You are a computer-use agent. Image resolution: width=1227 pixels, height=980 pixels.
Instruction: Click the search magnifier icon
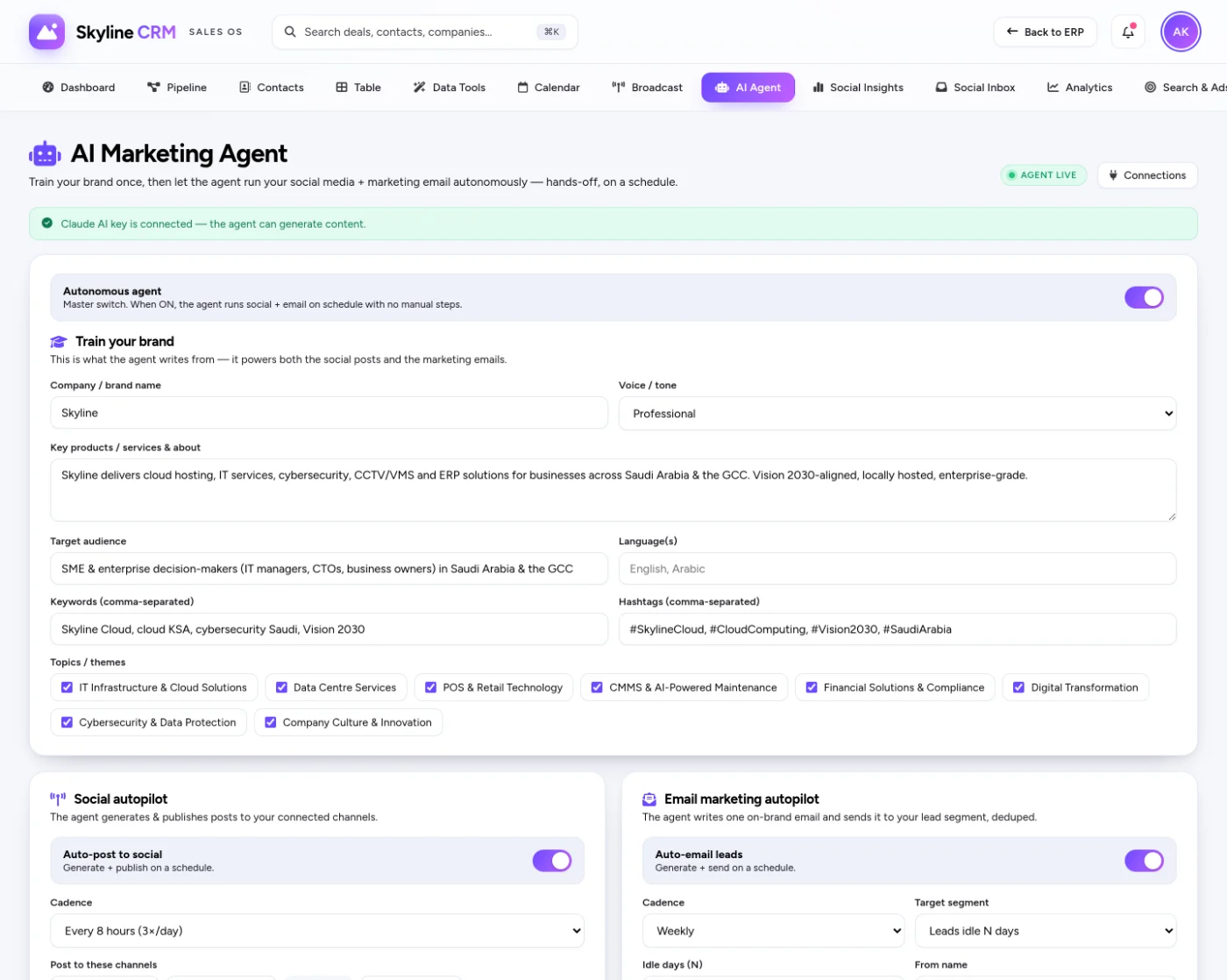(290, 32)
